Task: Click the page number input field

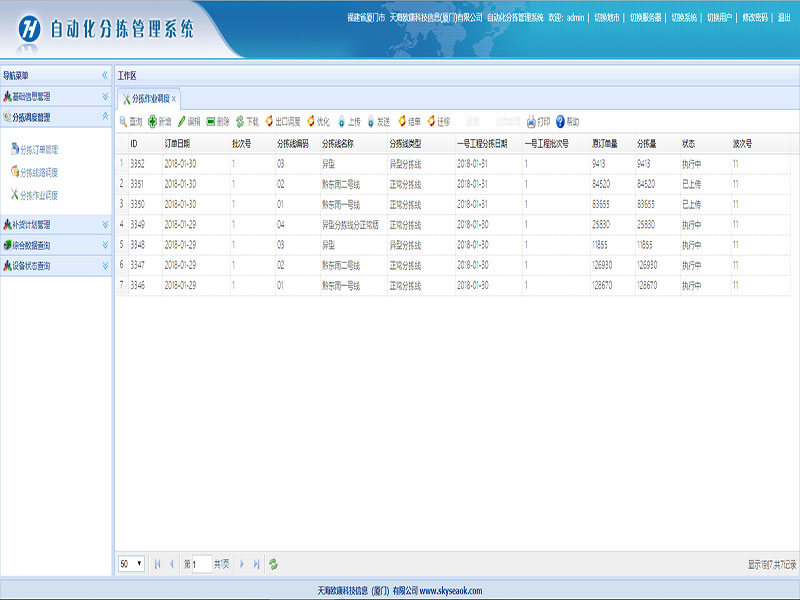Action: tap(196, 564)
